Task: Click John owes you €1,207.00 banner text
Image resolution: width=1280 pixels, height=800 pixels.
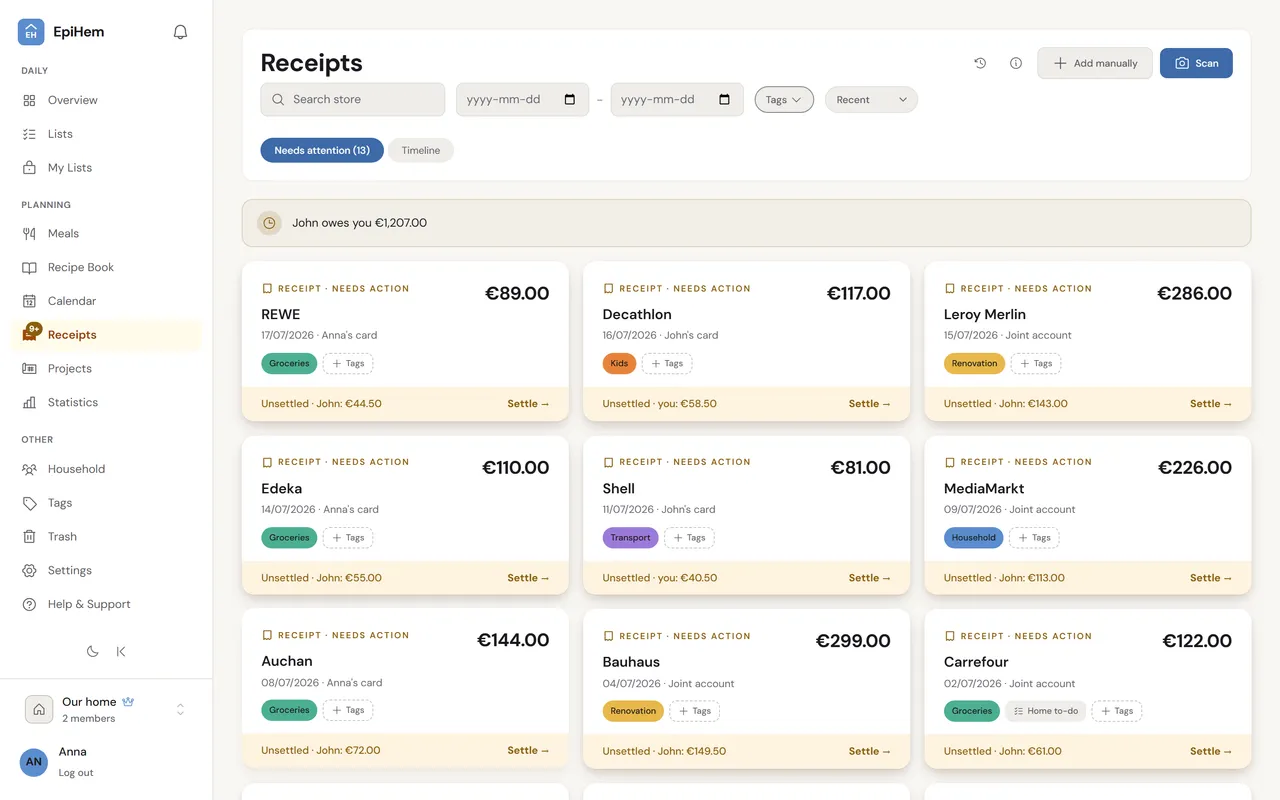Action: pos(359,223)
